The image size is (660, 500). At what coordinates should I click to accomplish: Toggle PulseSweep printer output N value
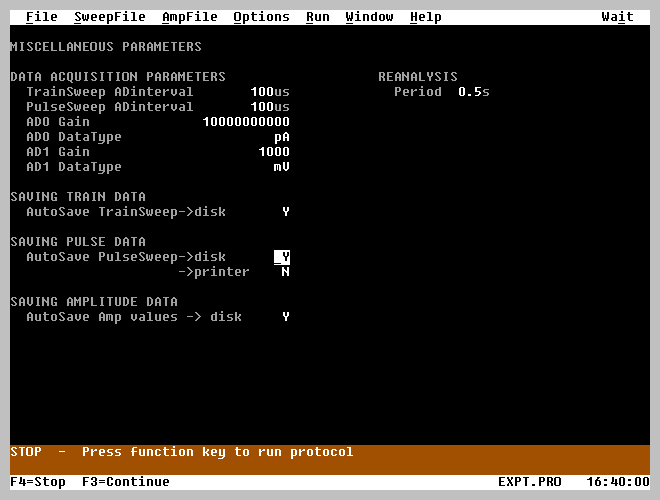tap(285, 272)
